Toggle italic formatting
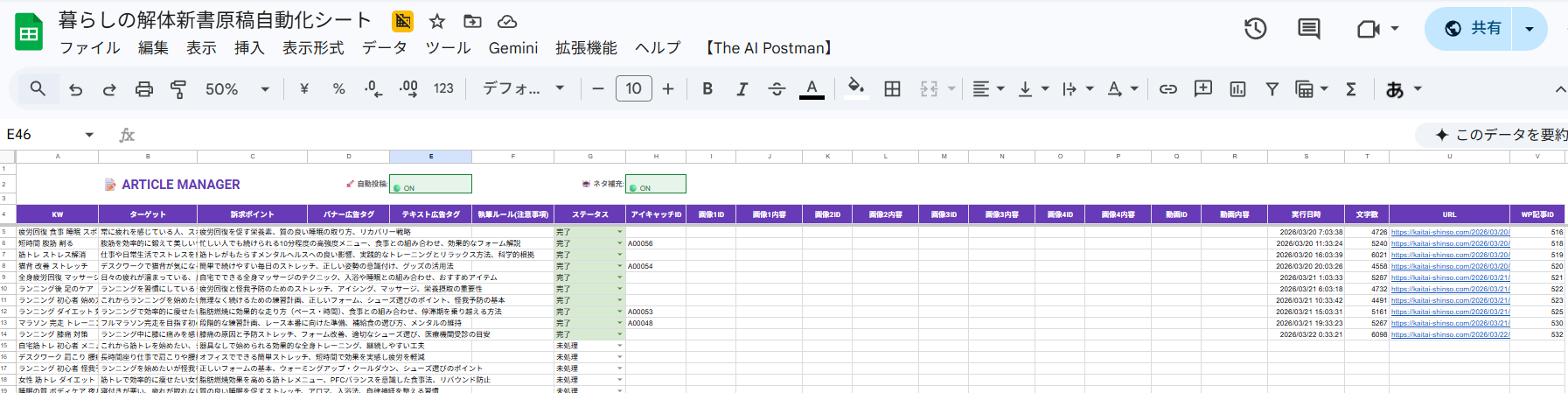Viewport: 1568px width, 393px height. 742,89
